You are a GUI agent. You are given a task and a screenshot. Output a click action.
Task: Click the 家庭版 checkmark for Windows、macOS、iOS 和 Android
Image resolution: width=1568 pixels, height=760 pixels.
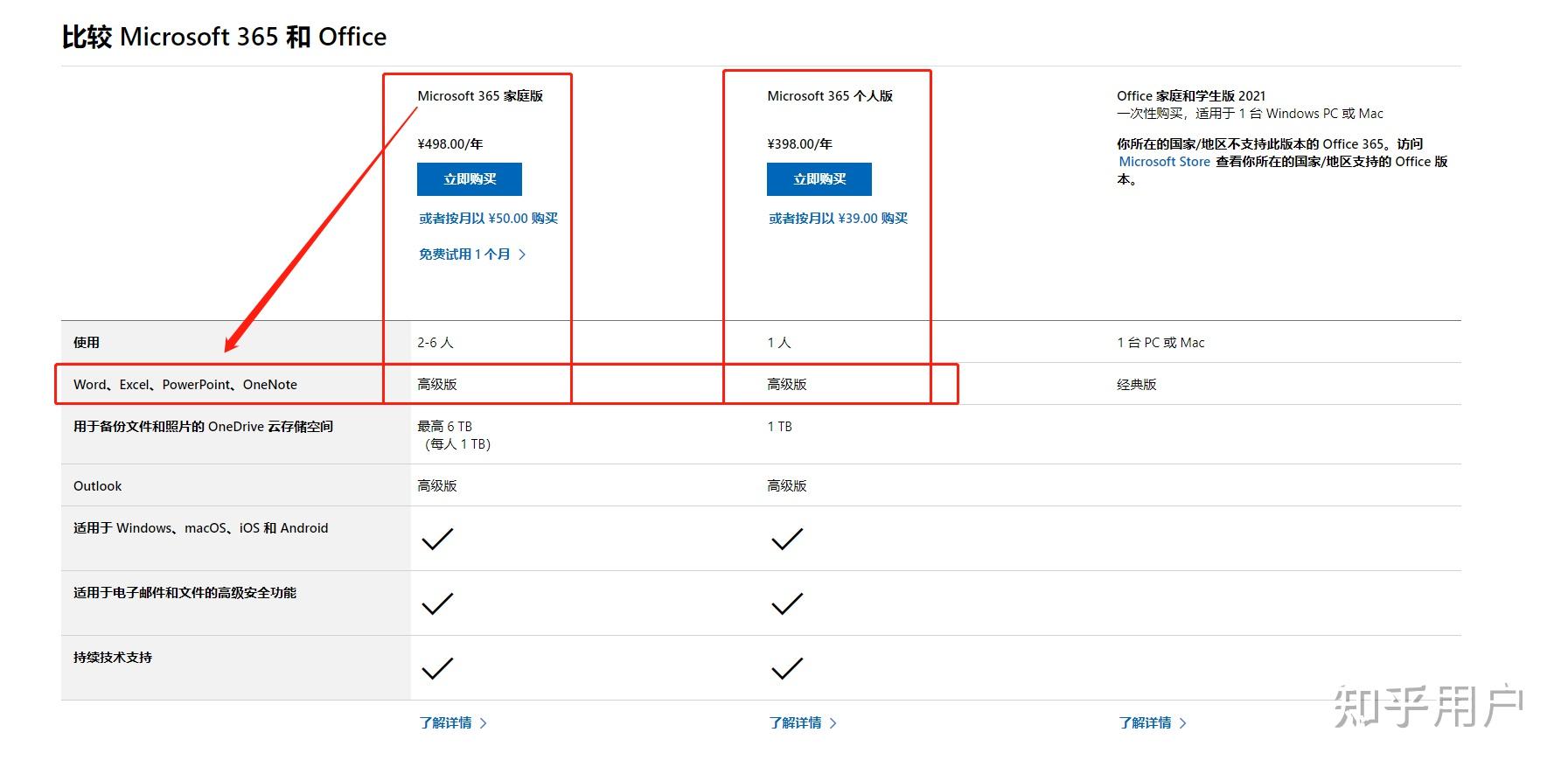(437, 539)
